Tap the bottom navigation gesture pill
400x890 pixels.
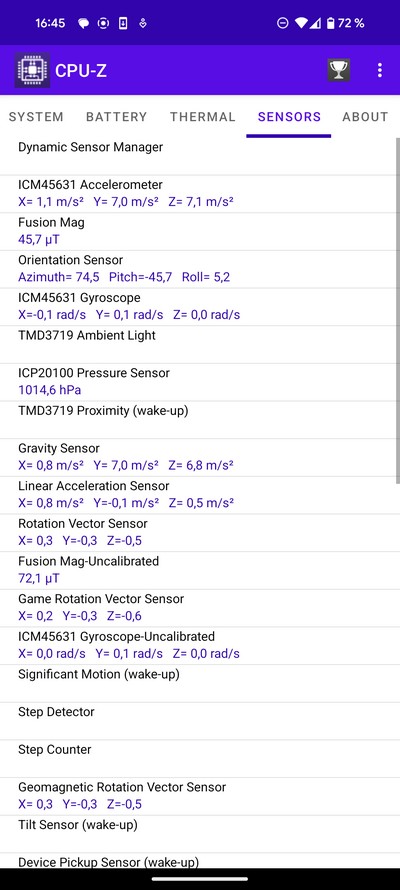click(x=200, y=879)
